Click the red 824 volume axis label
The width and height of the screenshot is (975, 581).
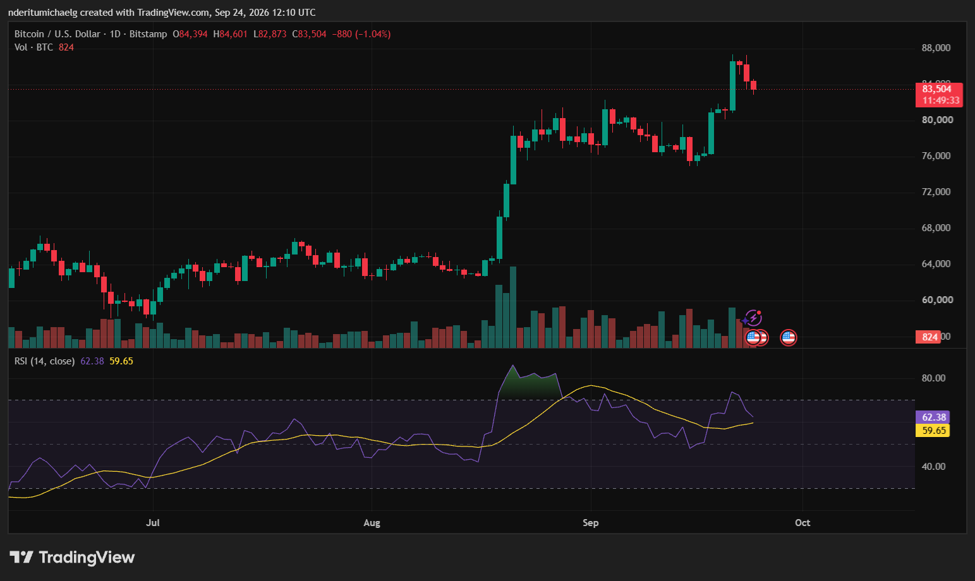tap(928, 337)
